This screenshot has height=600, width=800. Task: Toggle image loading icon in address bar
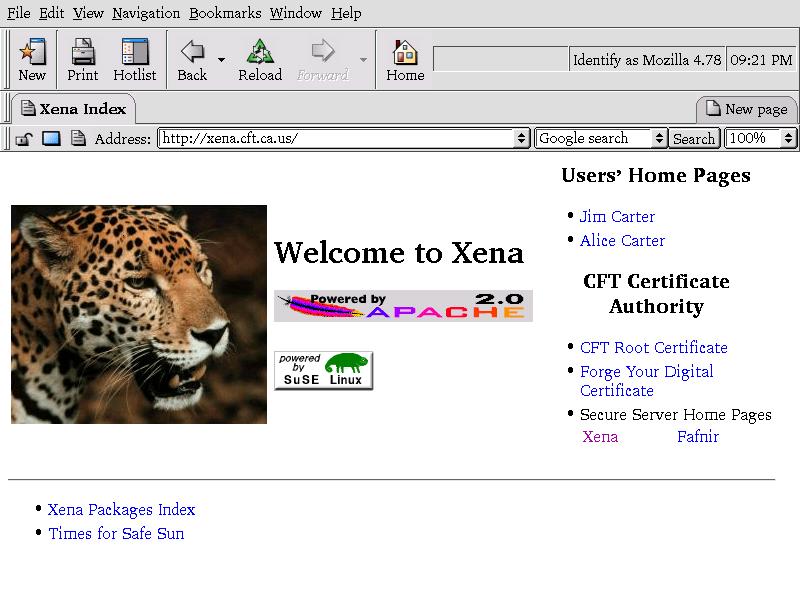pyautogui.click(x=51, y=139)
